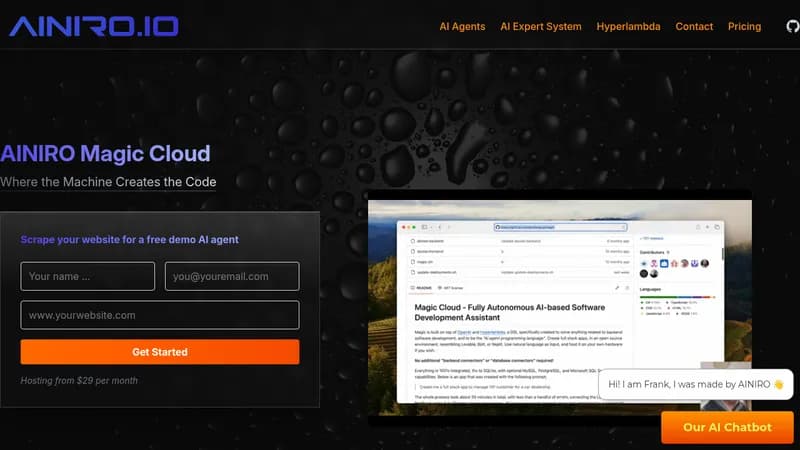
Task: View the Pricing page
Action: click(744, 27)
